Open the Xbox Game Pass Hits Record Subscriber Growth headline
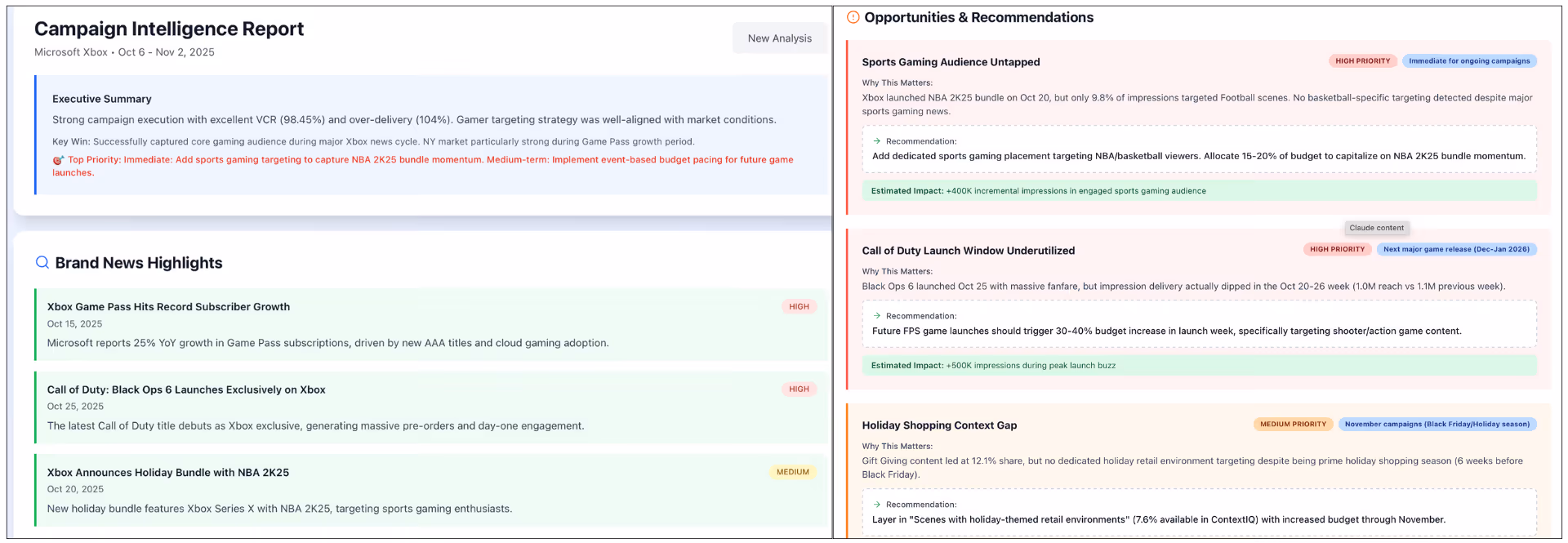This screenshot has width=1568, height=543. 168,307
